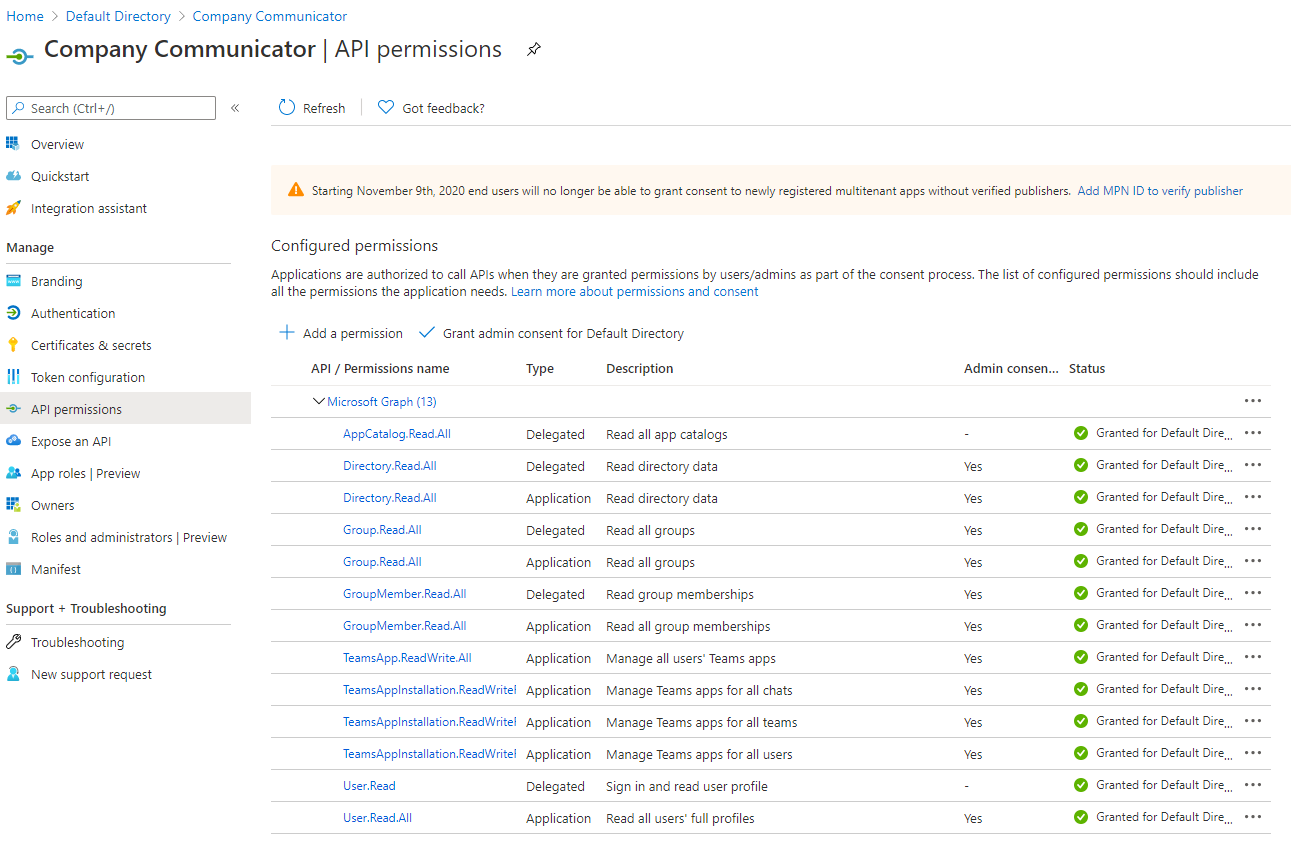Click Learn more about permissions and consent

634,289
